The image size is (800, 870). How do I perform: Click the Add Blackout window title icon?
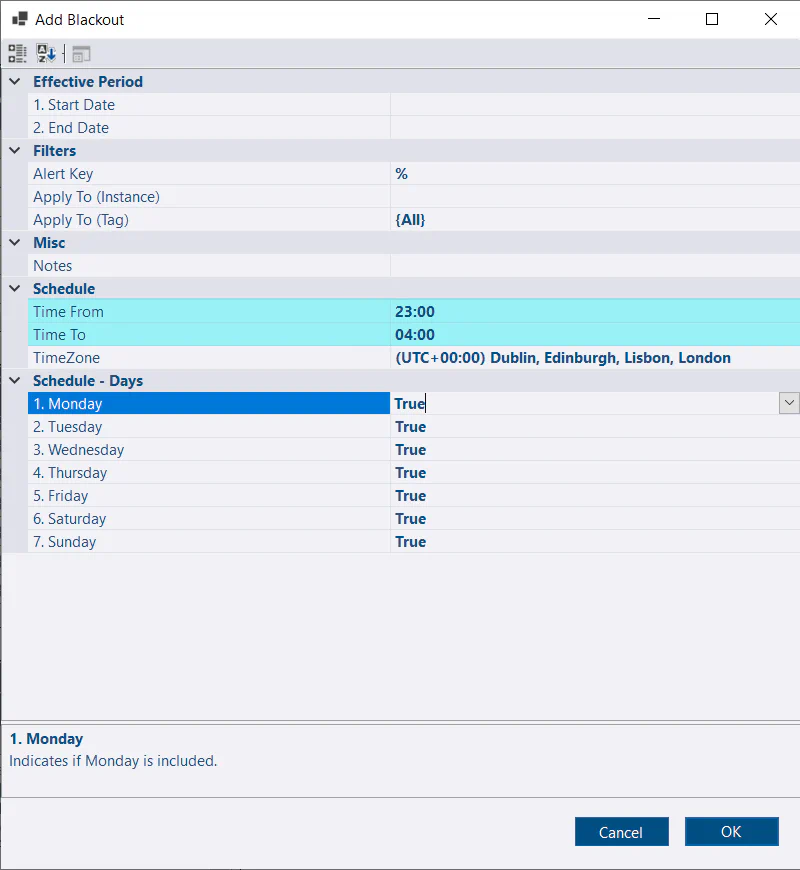pyautogui.click(x=19, y=19)
